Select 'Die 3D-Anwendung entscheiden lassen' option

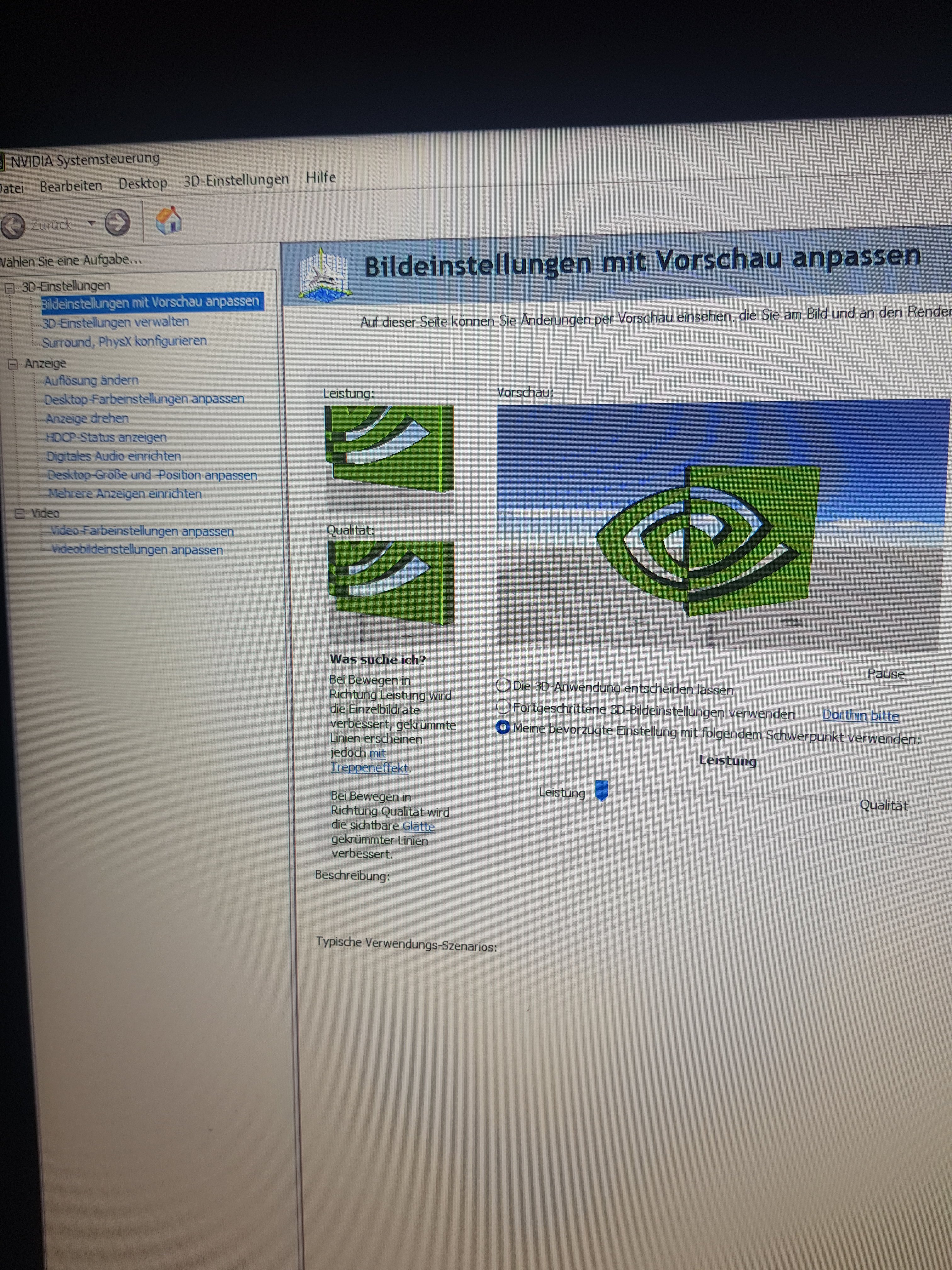coord(503,685)
